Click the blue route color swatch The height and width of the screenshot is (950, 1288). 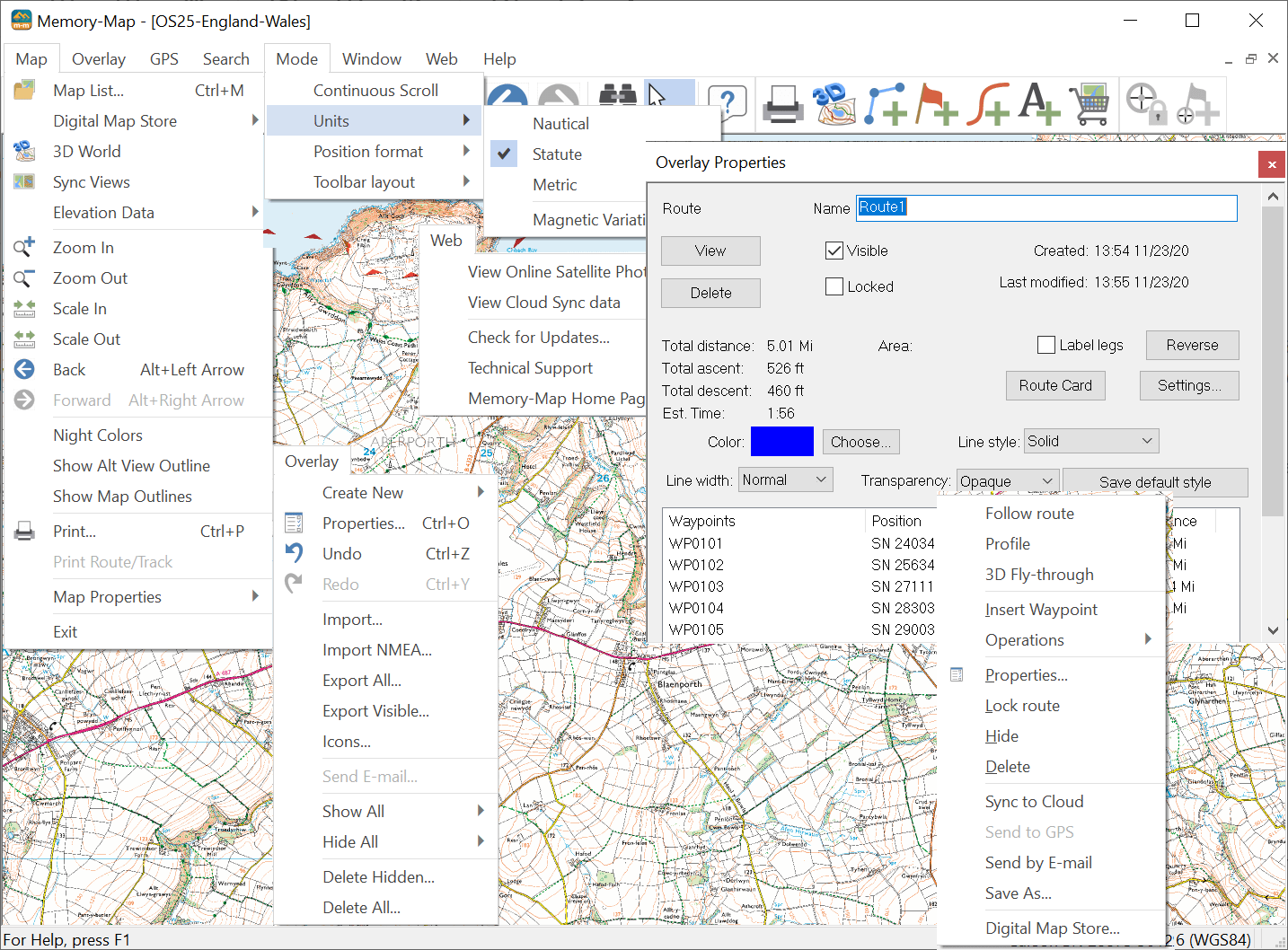click(781, 441)
